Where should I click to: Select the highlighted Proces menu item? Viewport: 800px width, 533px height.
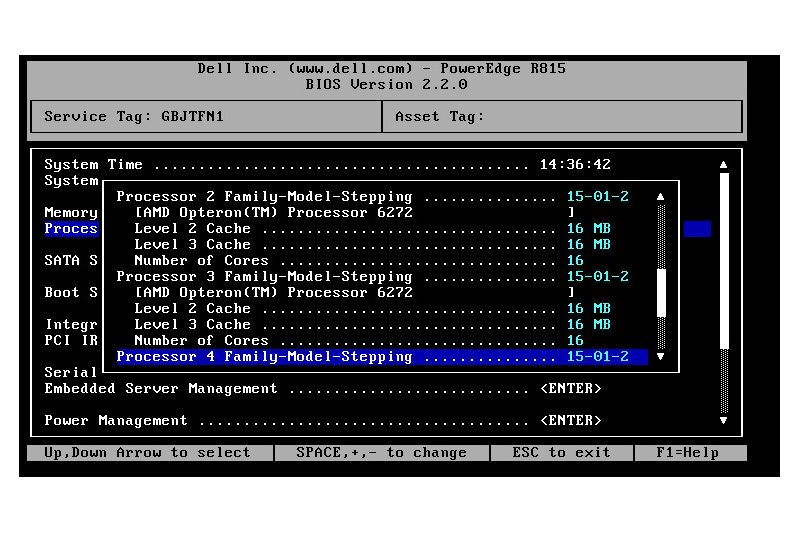pos(70,229)
